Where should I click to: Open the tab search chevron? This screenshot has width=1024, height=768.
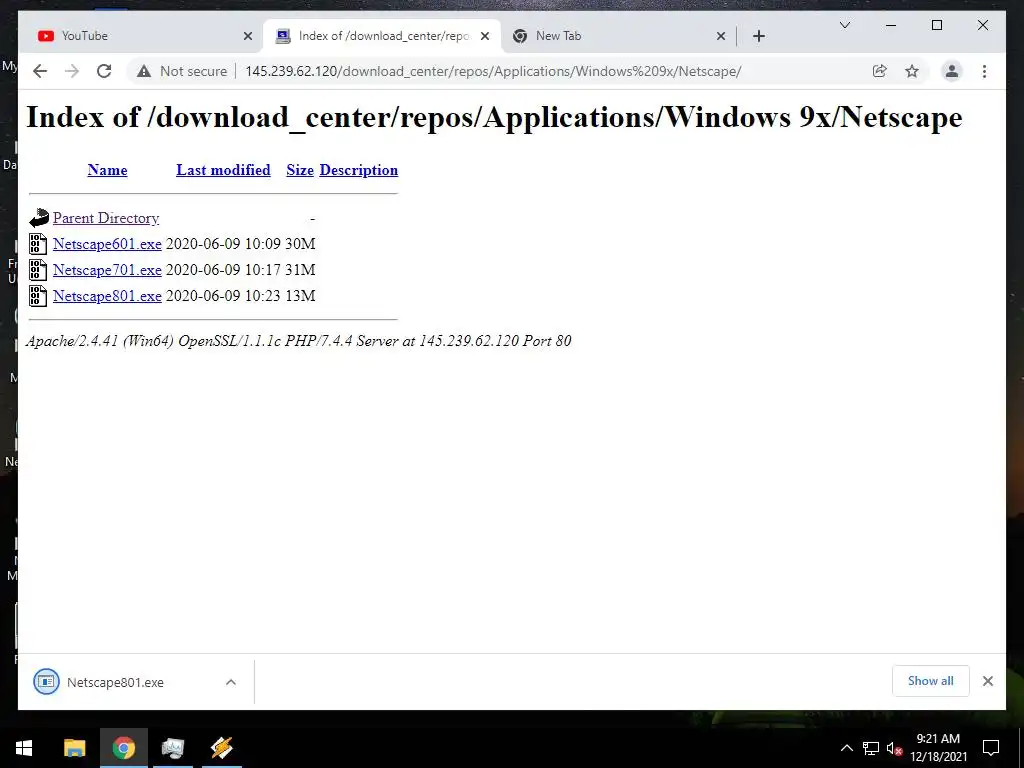tap(844, 25)
